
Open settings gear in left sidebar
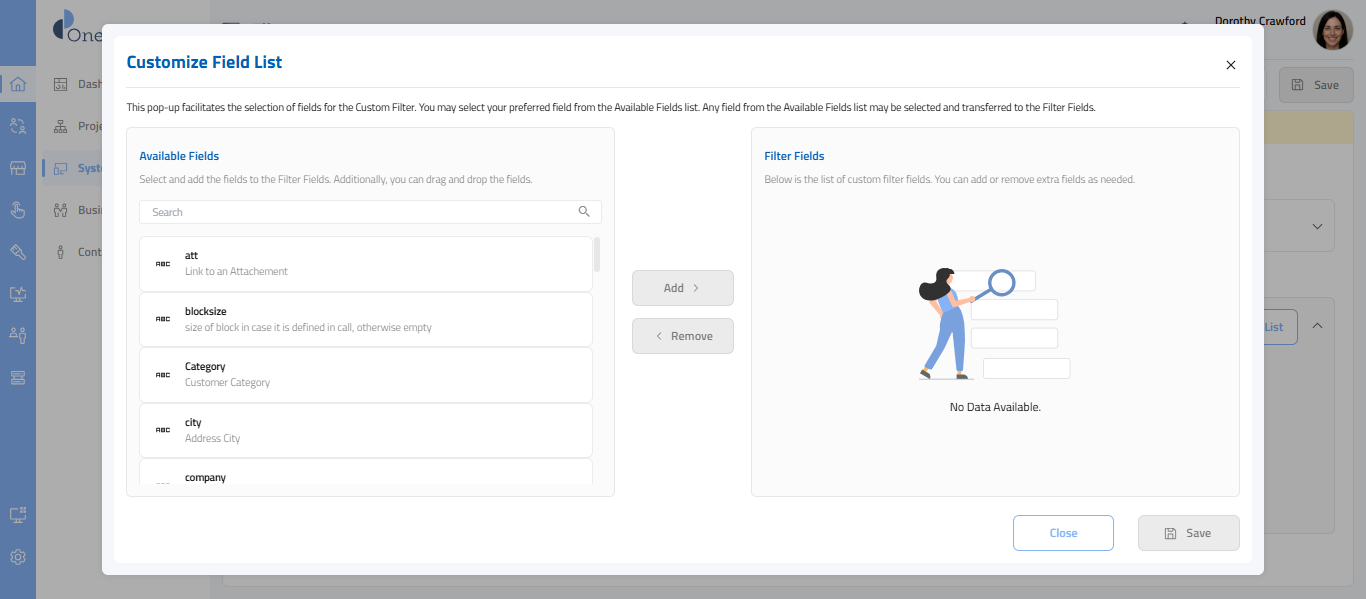18,557
